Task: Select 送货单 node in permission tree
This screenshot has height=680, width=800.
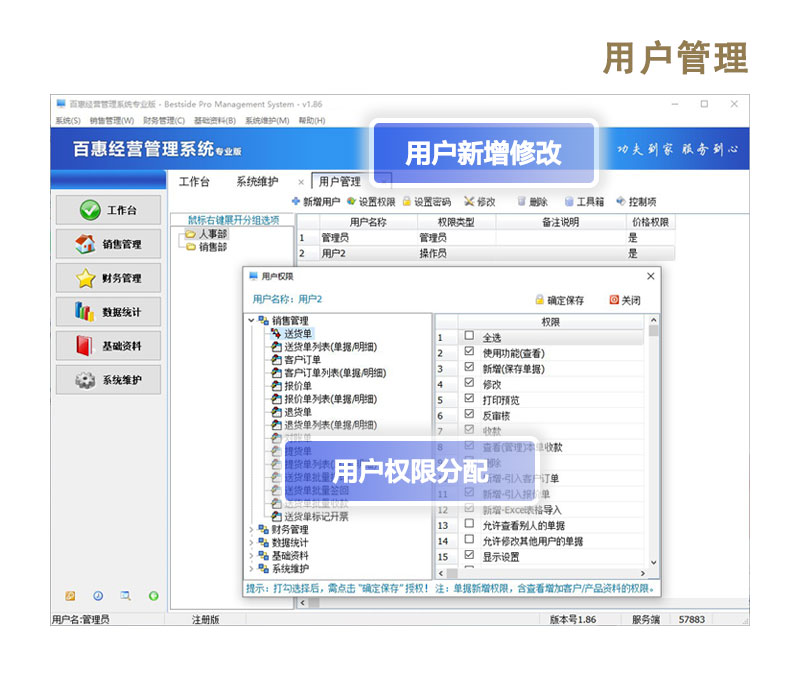Action: point(292,334)
